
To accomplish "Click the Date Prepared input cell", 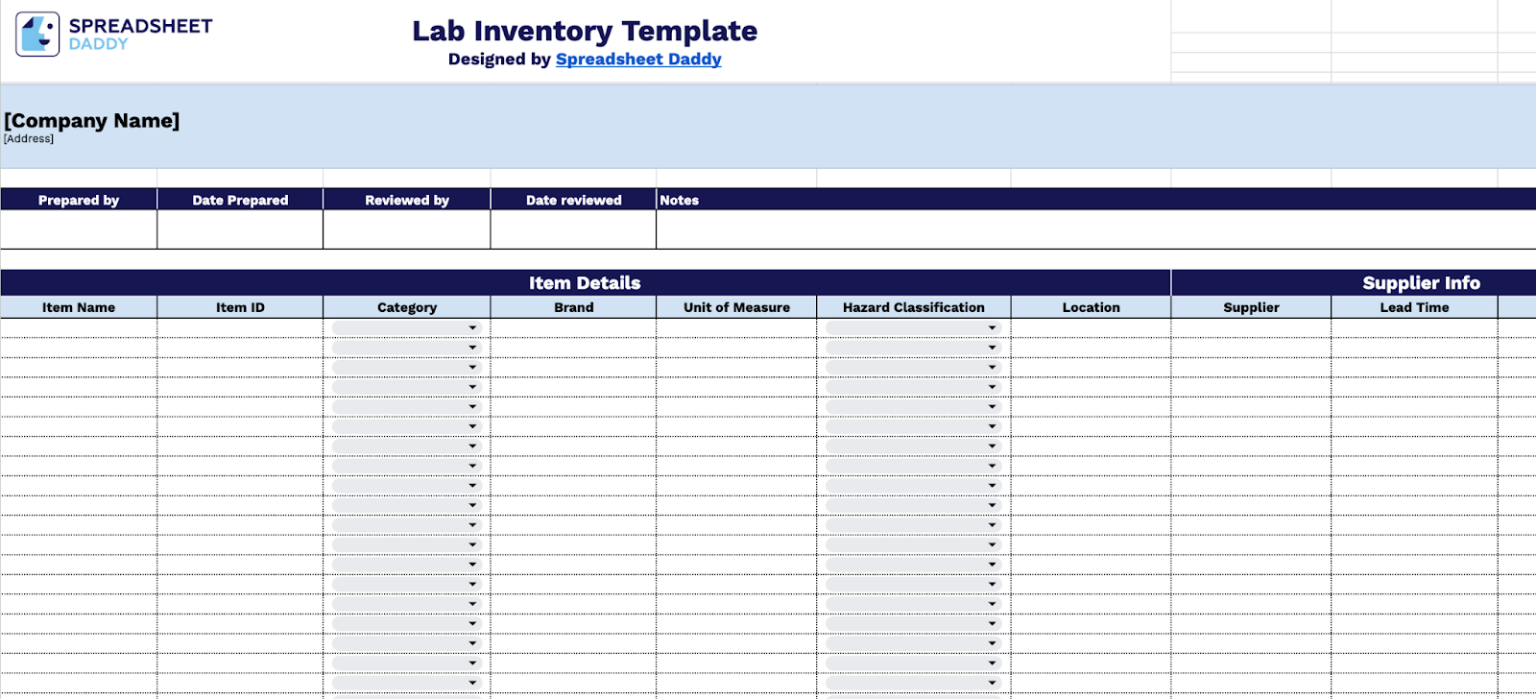I will (240, 230).
